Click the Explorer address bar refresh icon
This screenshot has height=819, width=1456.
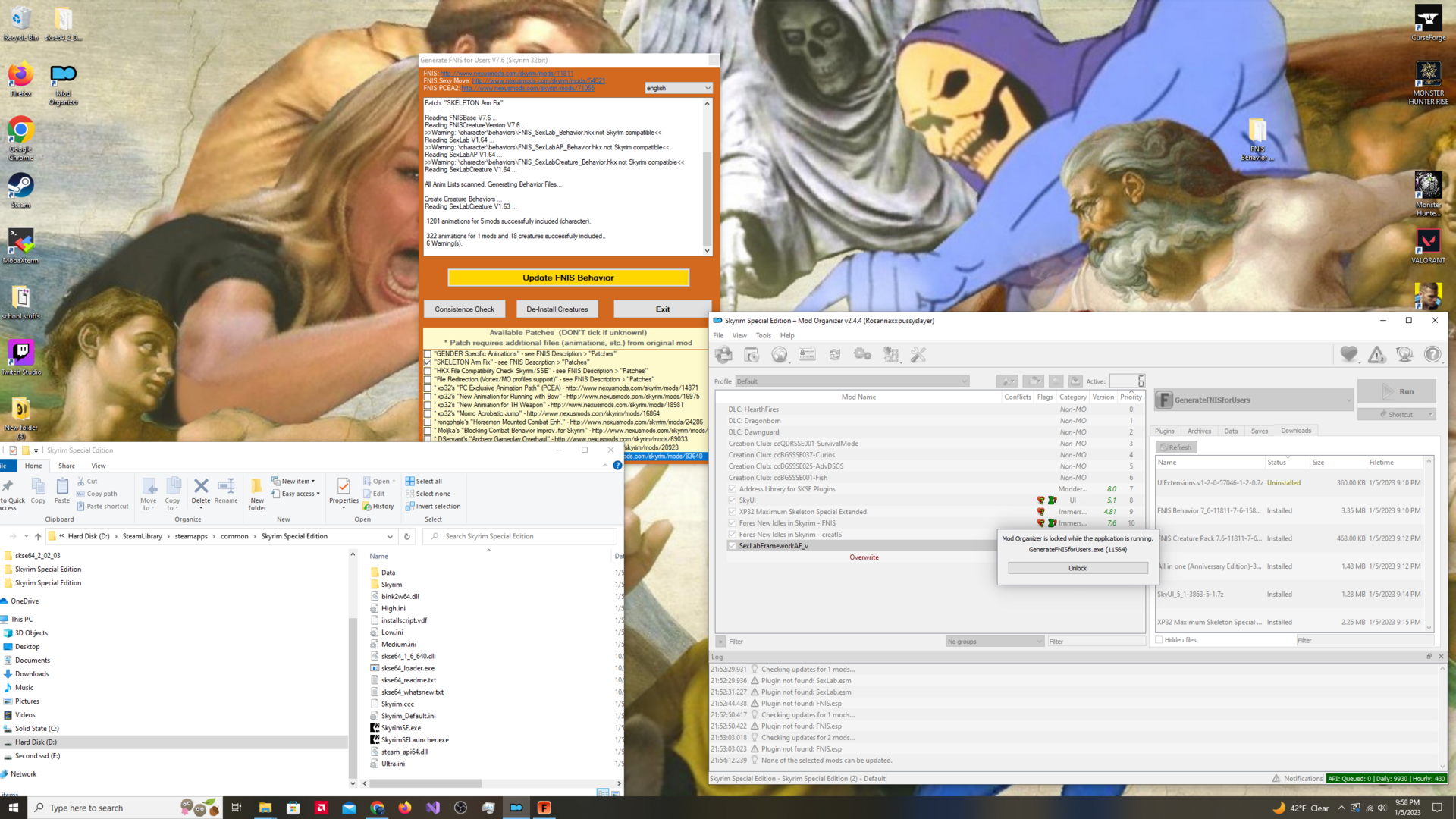coord(407,536)
